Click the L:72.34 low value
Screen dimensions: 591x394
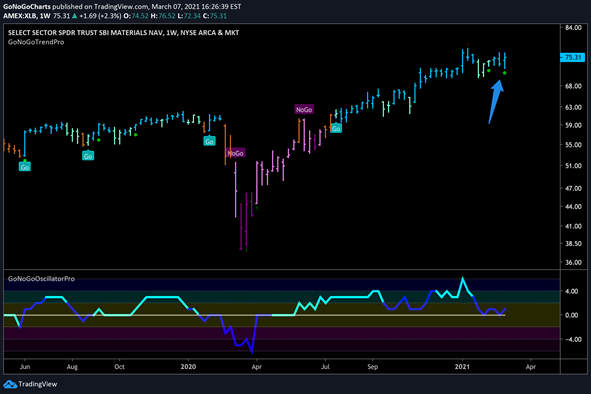click(x=189, y=16)
